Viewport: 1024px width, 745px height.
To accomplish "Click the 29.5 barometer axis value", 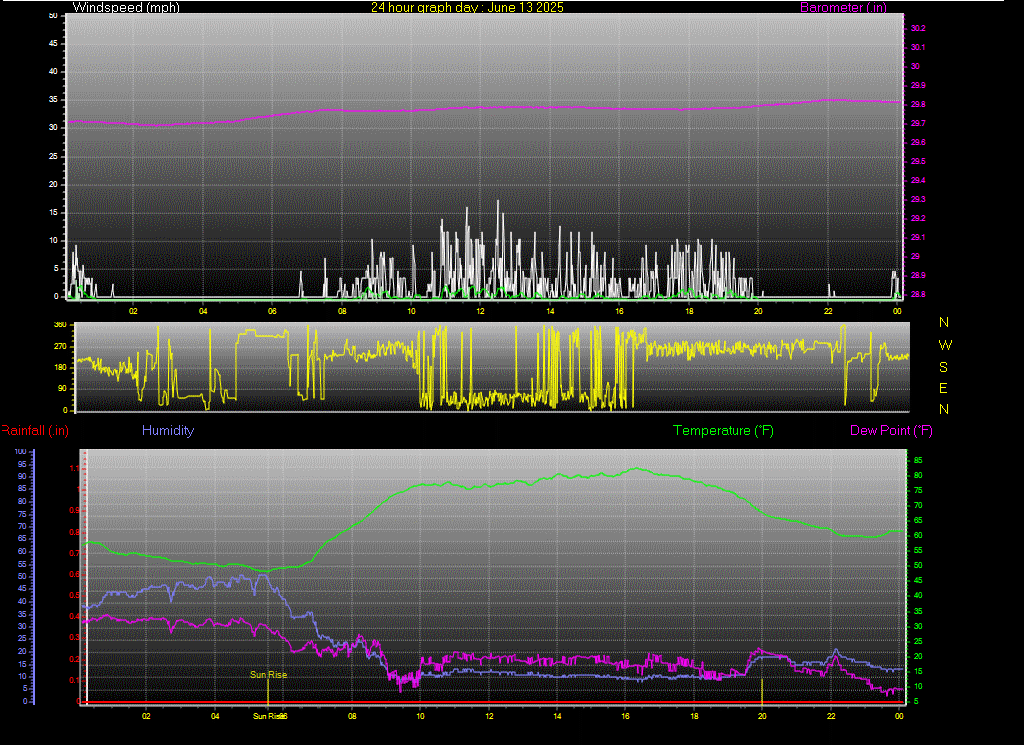I will click(x=918, y=161).
